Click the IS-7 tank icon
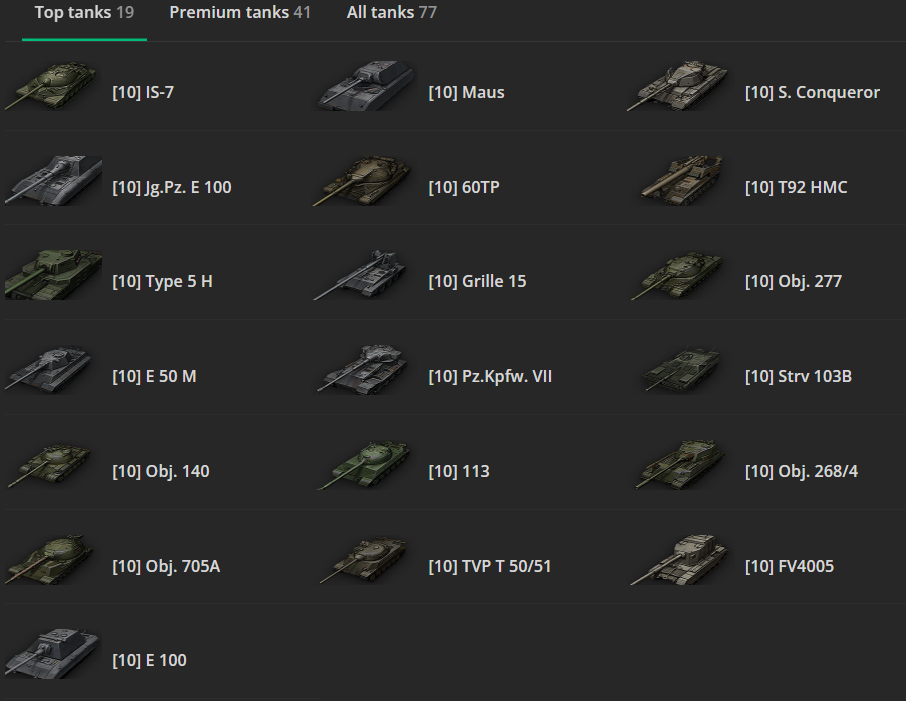906x701 pixels. coord(51,86)
